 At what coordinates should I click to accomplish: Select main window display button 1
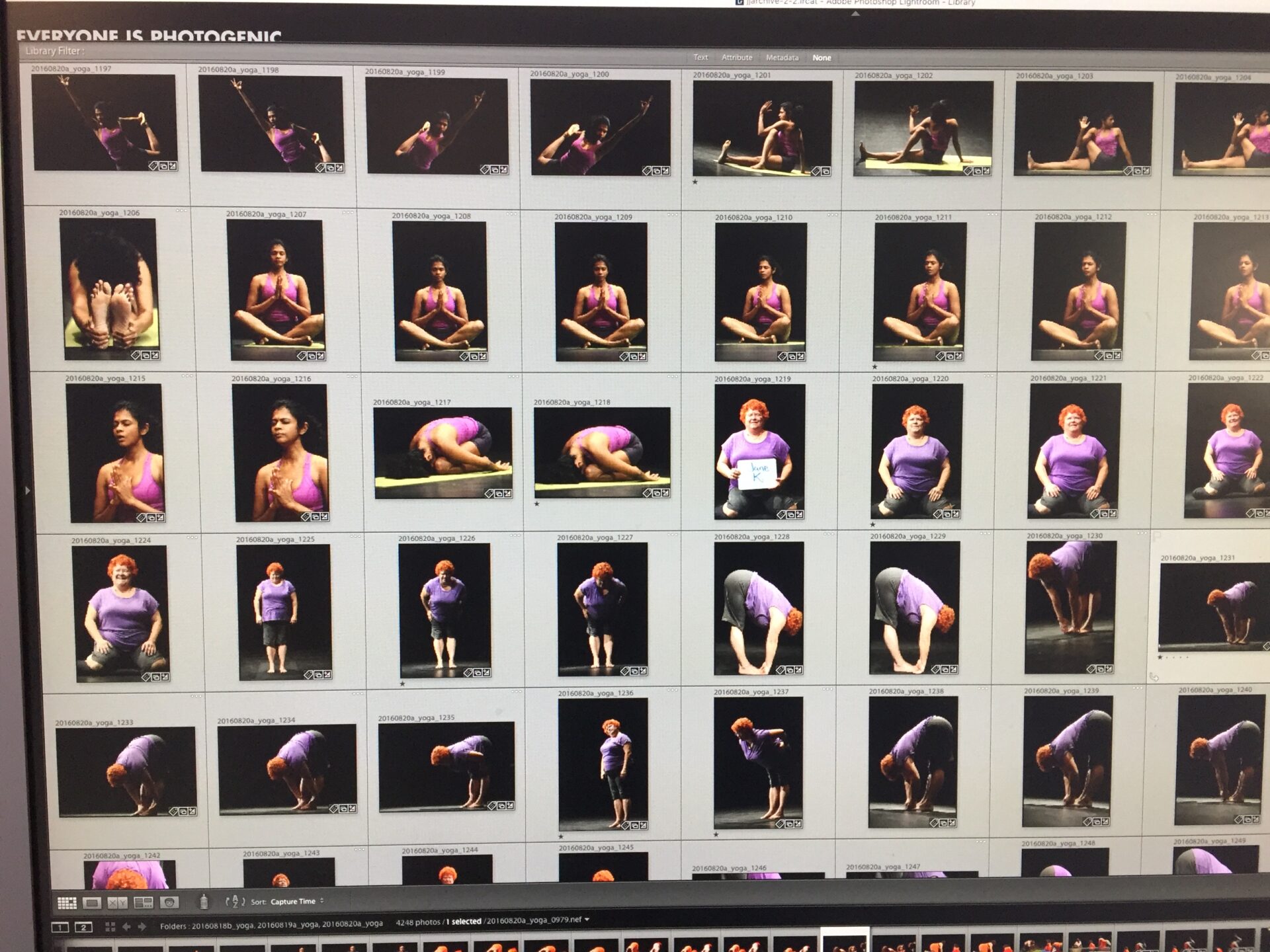pyautogui.click(x=60, y=928)
